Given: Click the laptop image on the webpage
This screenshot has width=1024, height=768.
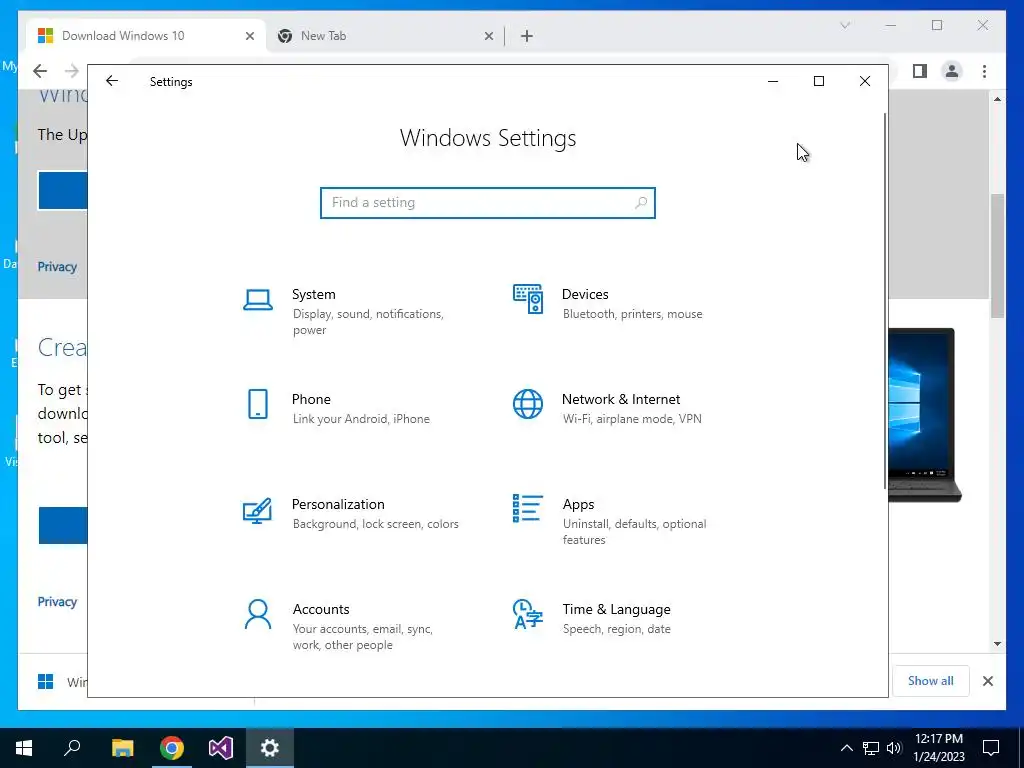Looking at the screenshot, I should [x=925, y=415].
